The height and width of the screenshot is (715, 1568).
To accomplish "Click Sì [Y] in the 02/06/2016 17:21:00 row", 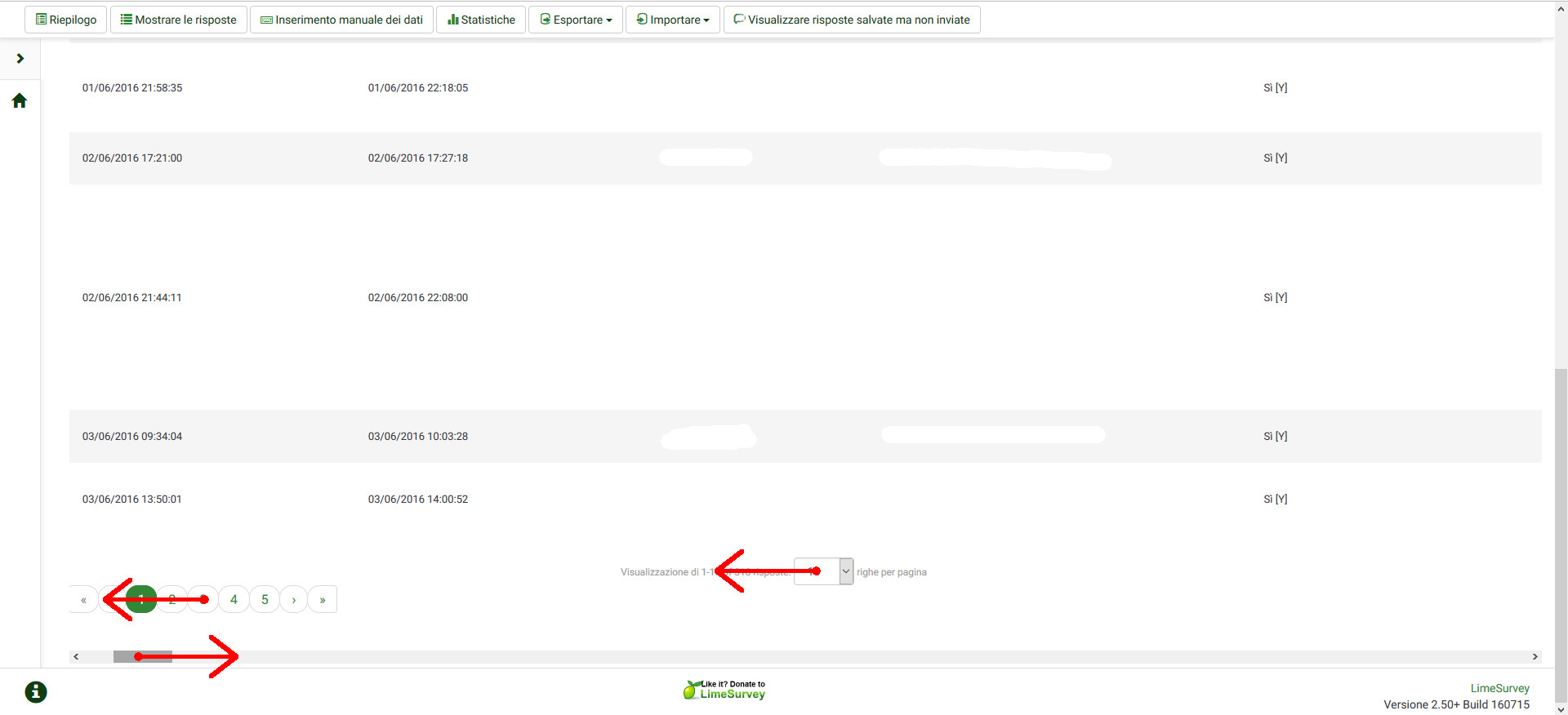I will [x=1275, y=158].
